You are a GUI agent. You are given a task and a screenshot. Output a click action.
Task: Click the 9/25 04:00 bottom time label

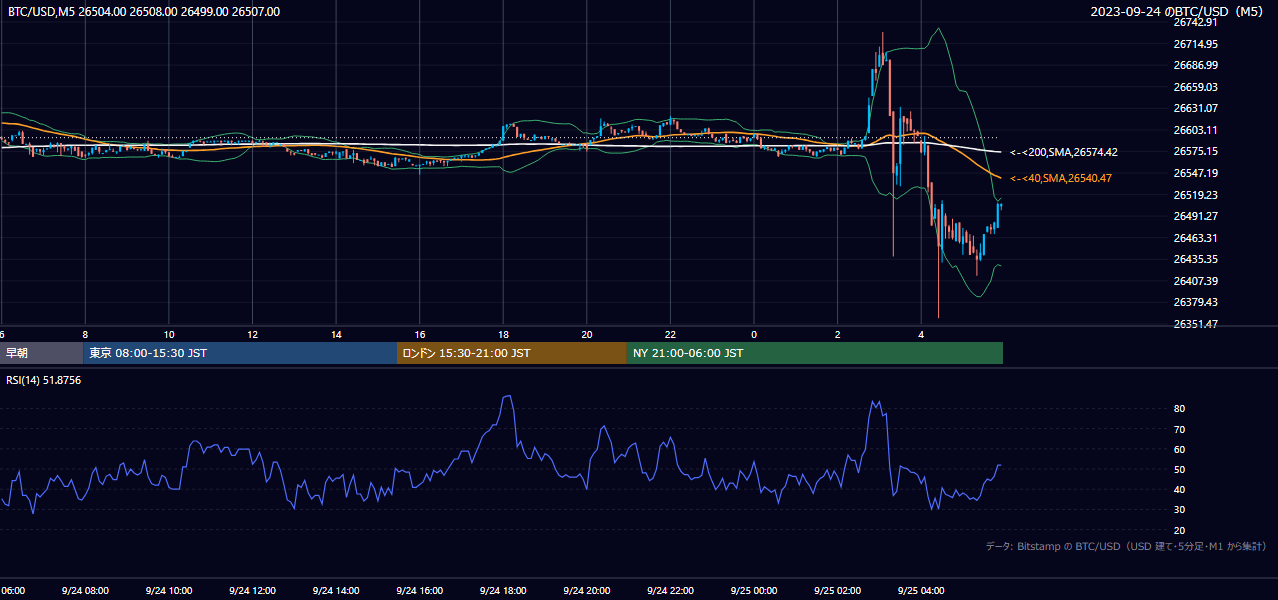pos(921,591)
